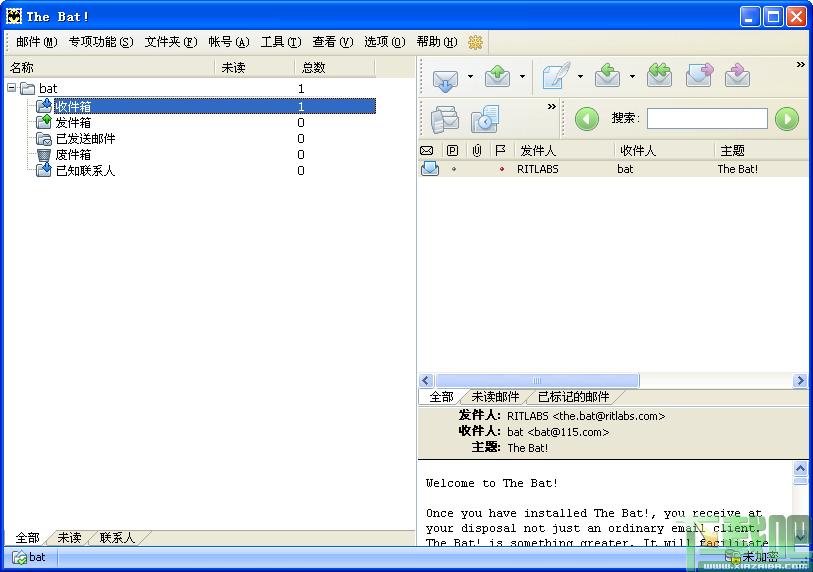
Task: Click the envelope status column header icon
Action: point(427,151)
